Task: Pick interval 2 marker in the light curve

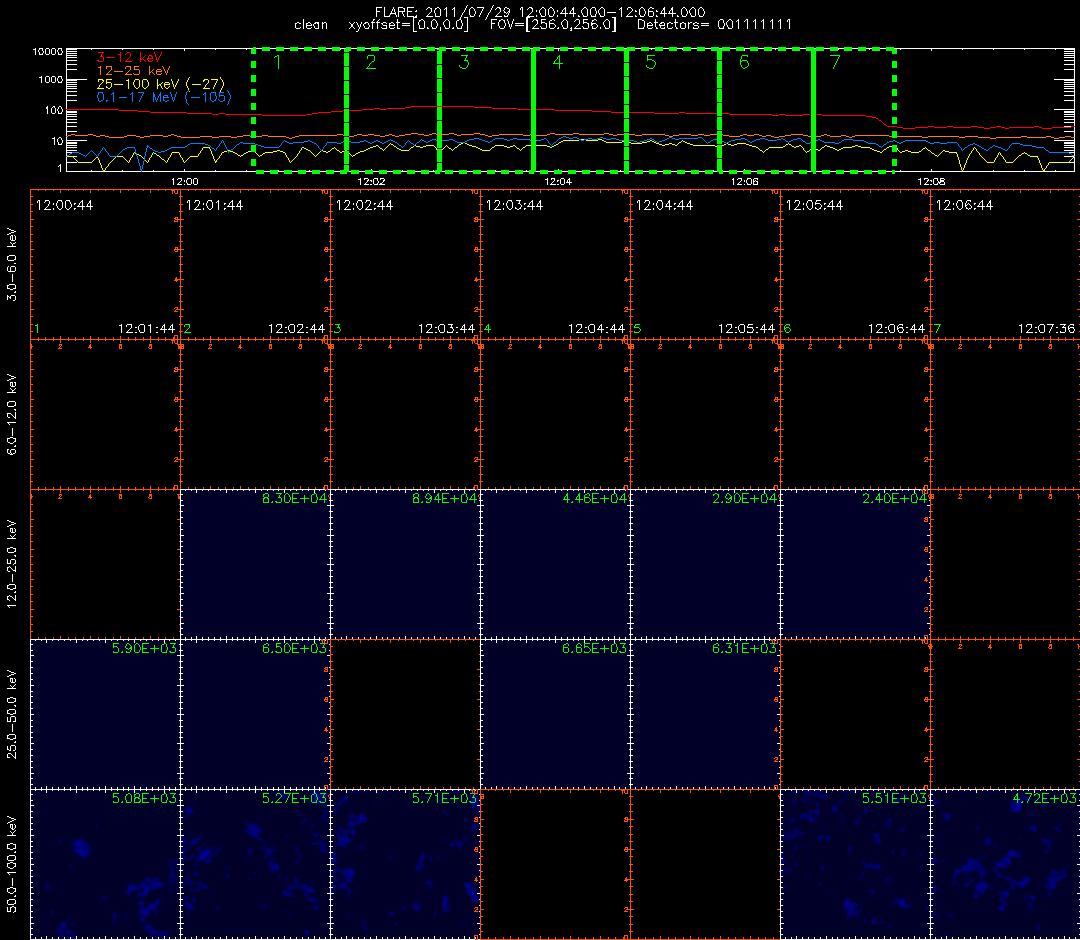Action: [371, 62]
